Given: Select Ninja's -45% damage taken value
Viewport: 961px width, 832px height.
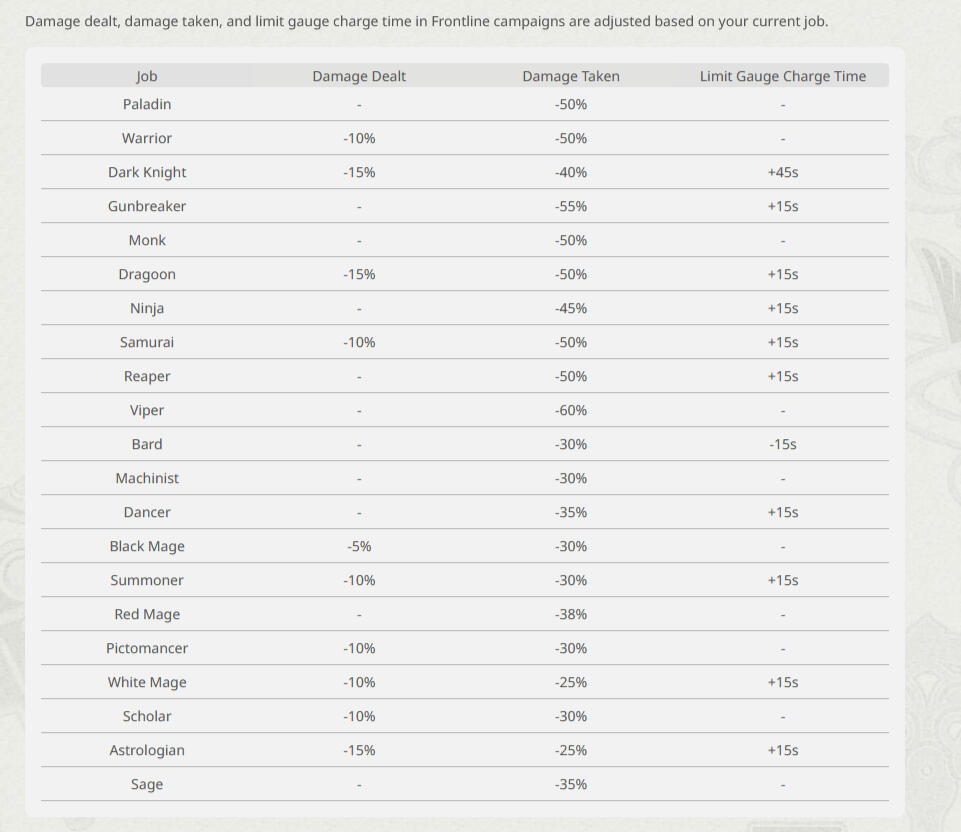Looking at the screenshot, I should pyautogui.click(x=571, y=308).
